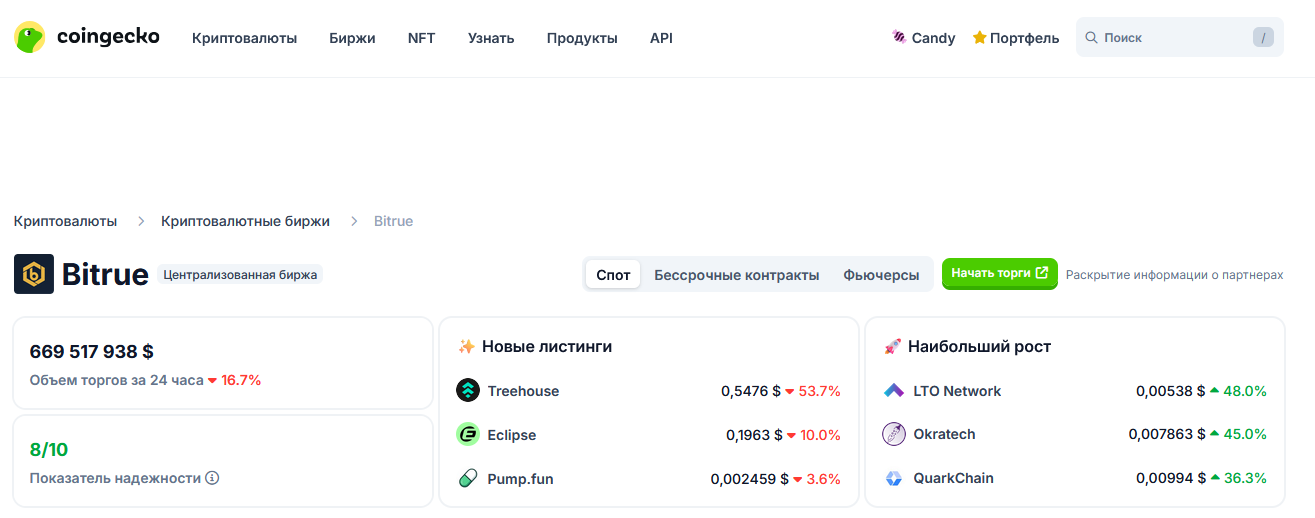
Task: Open the NFT header menu
Action: 421,38
